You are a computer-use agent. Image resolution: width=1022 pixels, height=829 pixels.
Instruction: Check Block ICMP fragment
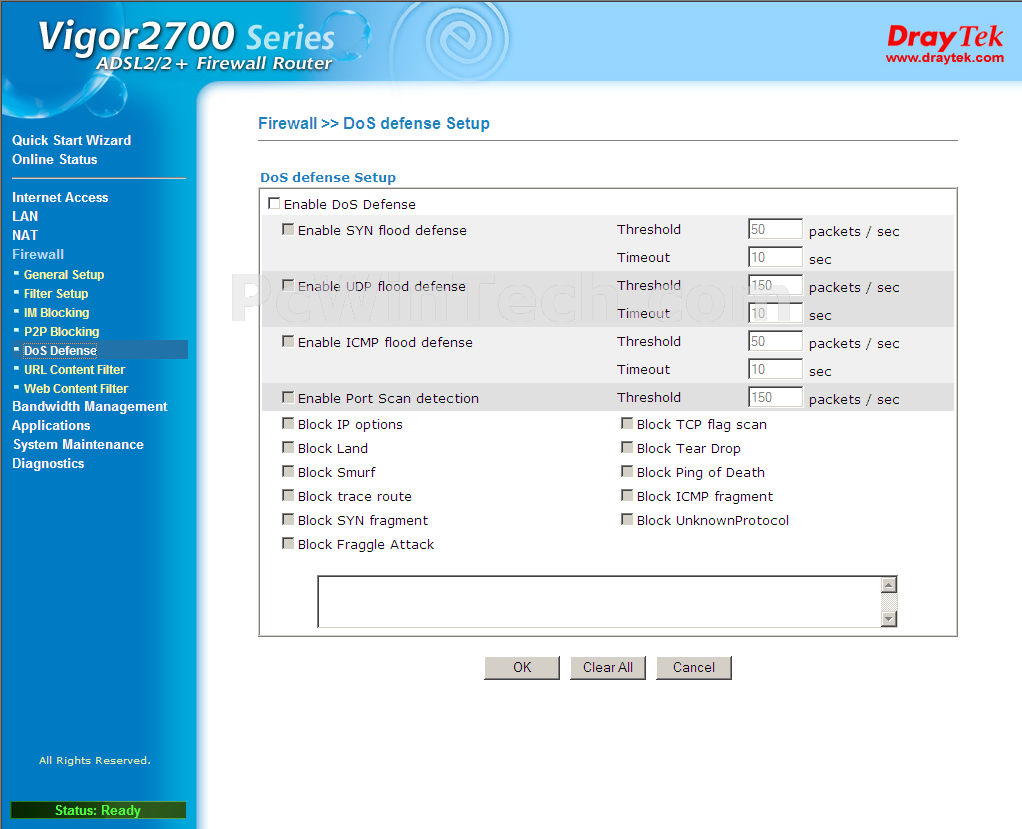pyautogui.click(x=626, y=496)
